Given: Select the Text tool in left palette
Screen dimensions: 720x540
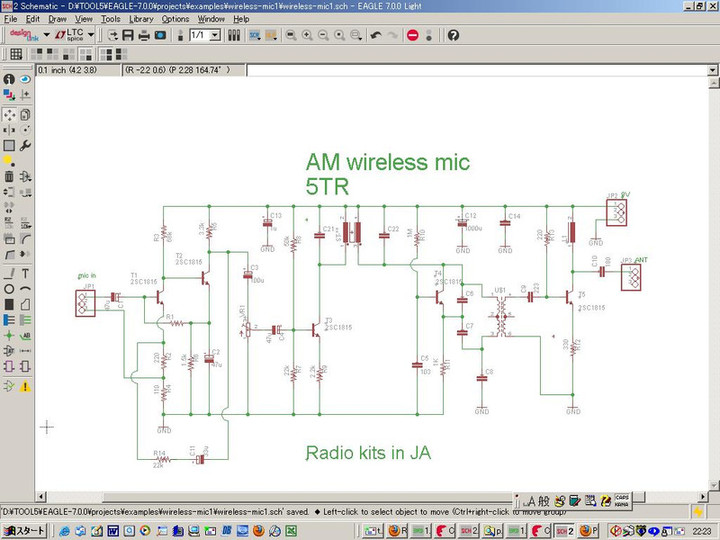Looking at the screenshot, I should coord(25,273).
